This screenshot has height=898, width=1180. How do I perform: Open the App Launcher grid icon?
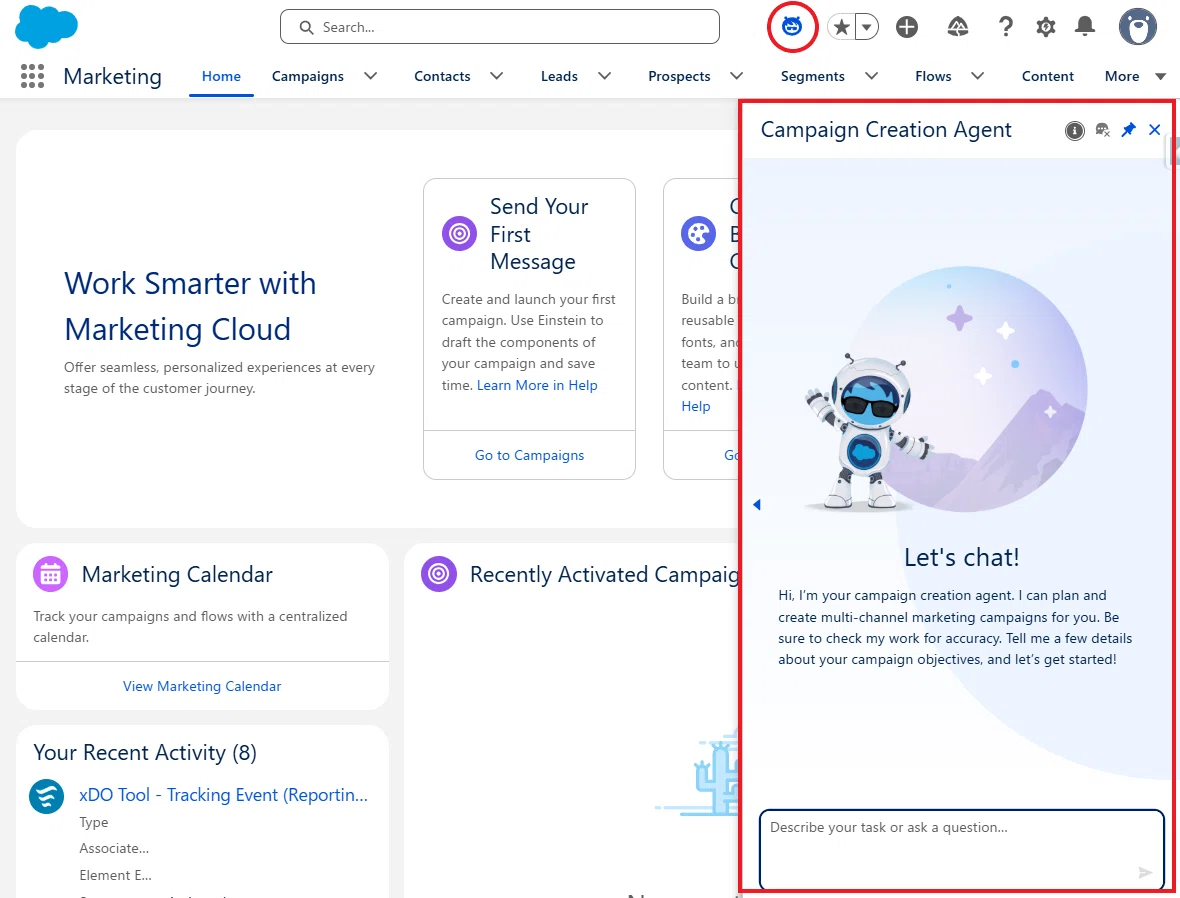pyautogui.click(x=32, y=76)
